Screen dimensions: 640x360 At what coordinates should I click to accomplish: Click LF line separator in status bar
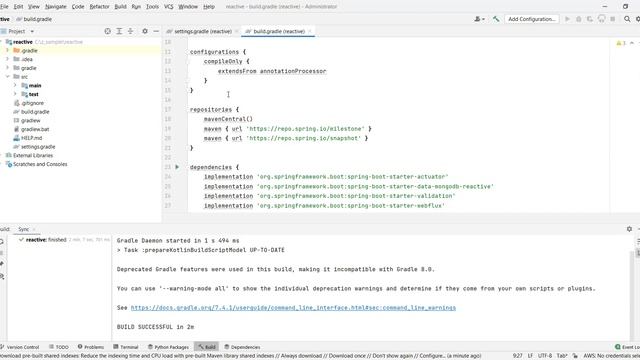530,356
